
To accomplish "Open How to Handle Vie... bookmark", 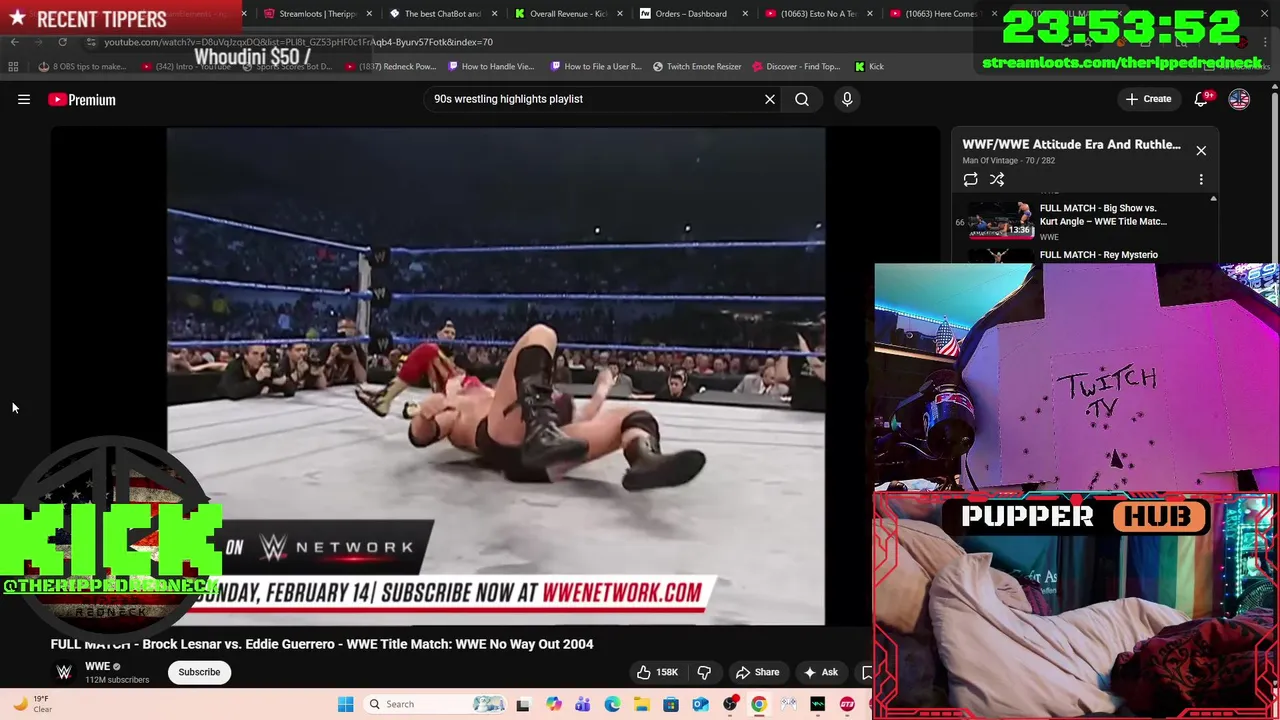I will (x=491, y=67).
